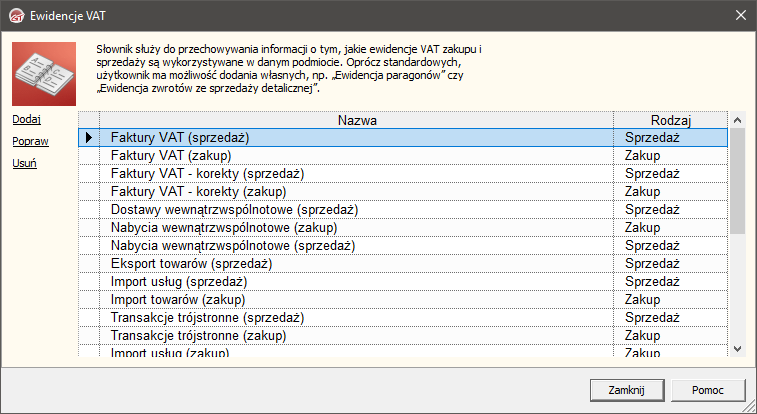Click the row pointer arrow beside Faktury VAT (sprzedaż)
Image resolution: width=757 pixels, height=414 pixels.
coord(89,137)
